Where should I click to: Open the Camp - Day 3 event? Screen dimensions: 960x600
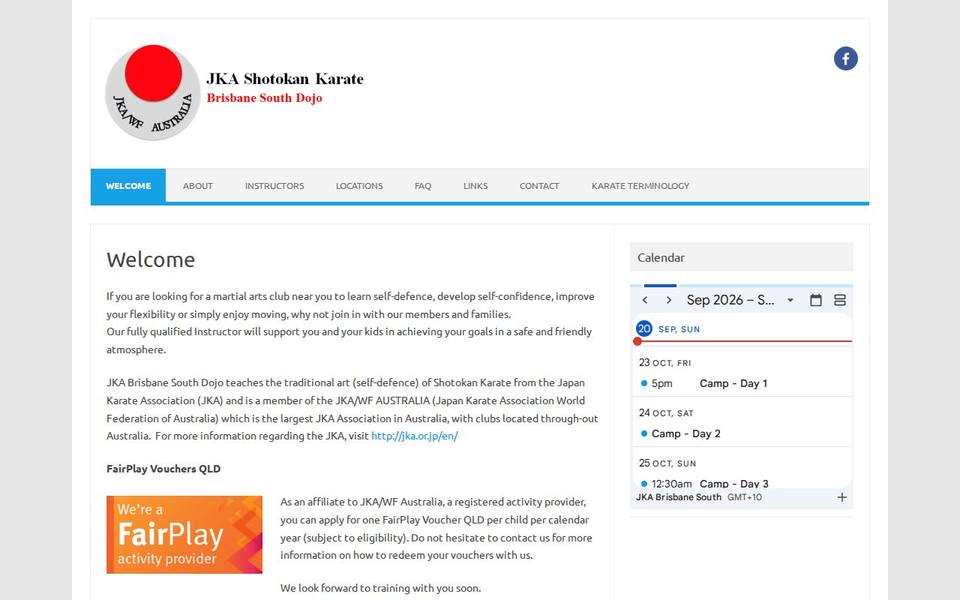tap(734, 483)
